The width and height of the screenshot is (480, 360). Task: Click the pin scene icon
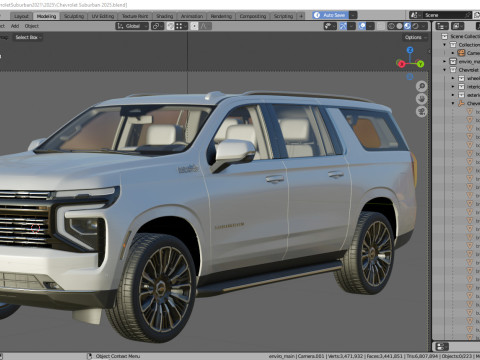tap(468, 15)
